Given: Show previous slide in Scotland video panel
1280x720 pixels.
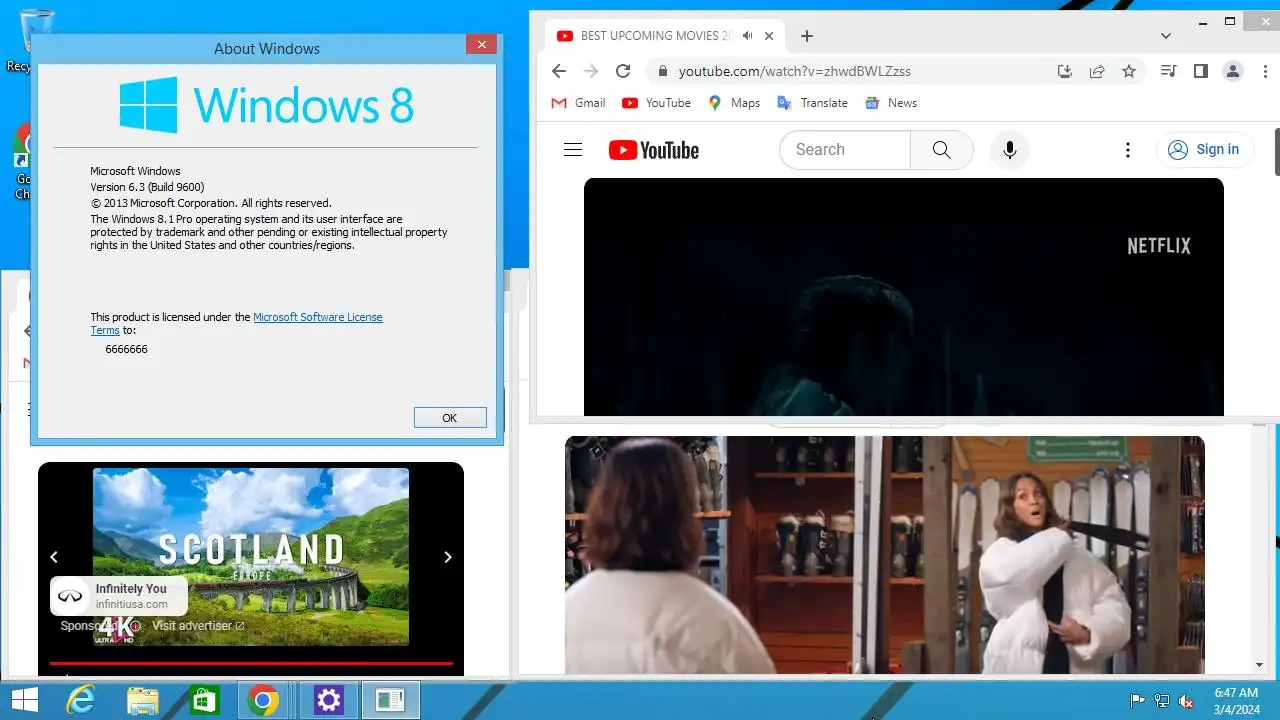Looking at the screenshot, I should click(x=54, y=557).
